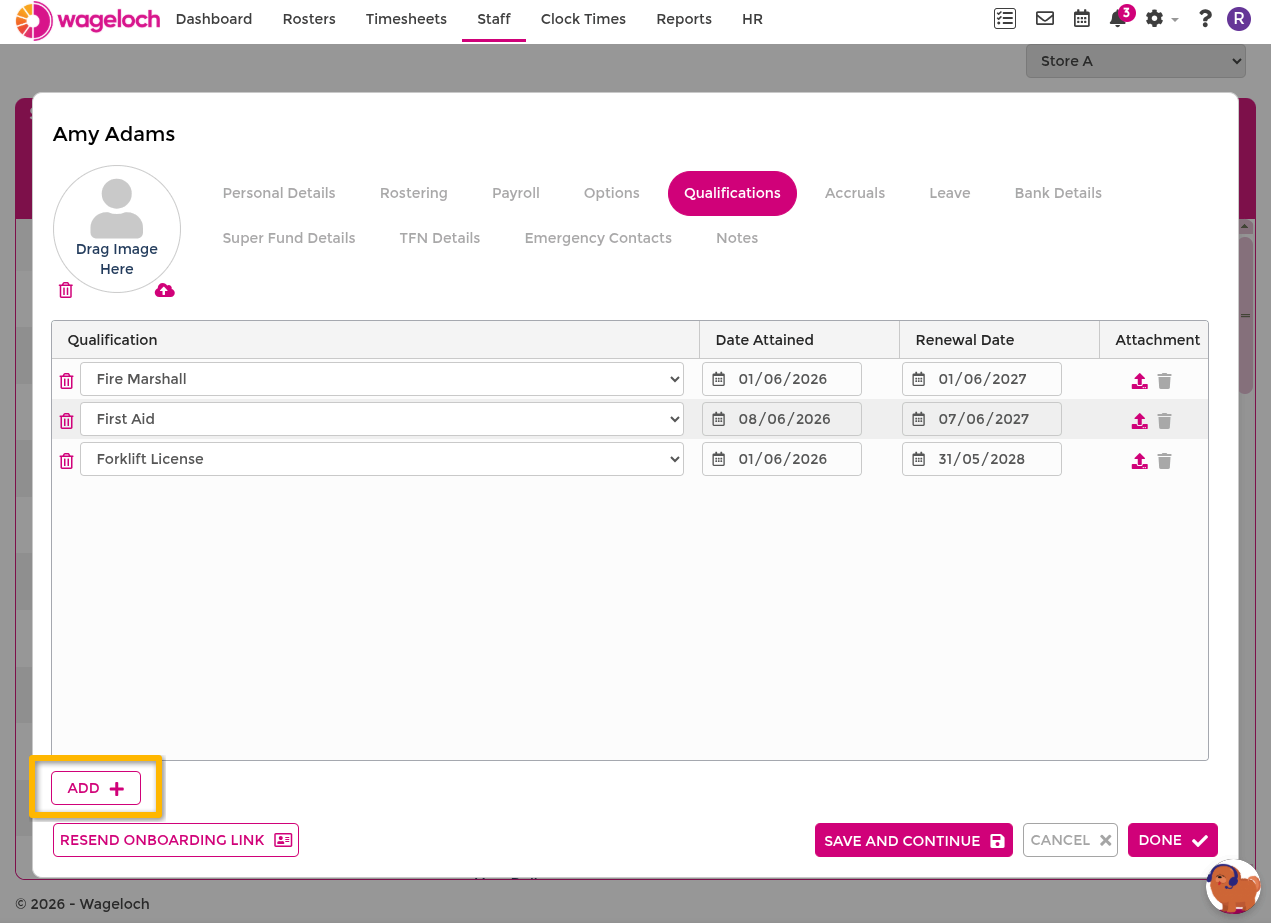Edit First Aid renewal date 07/06/2027
Screen dimensions: 1271x923
coord(982,419)
